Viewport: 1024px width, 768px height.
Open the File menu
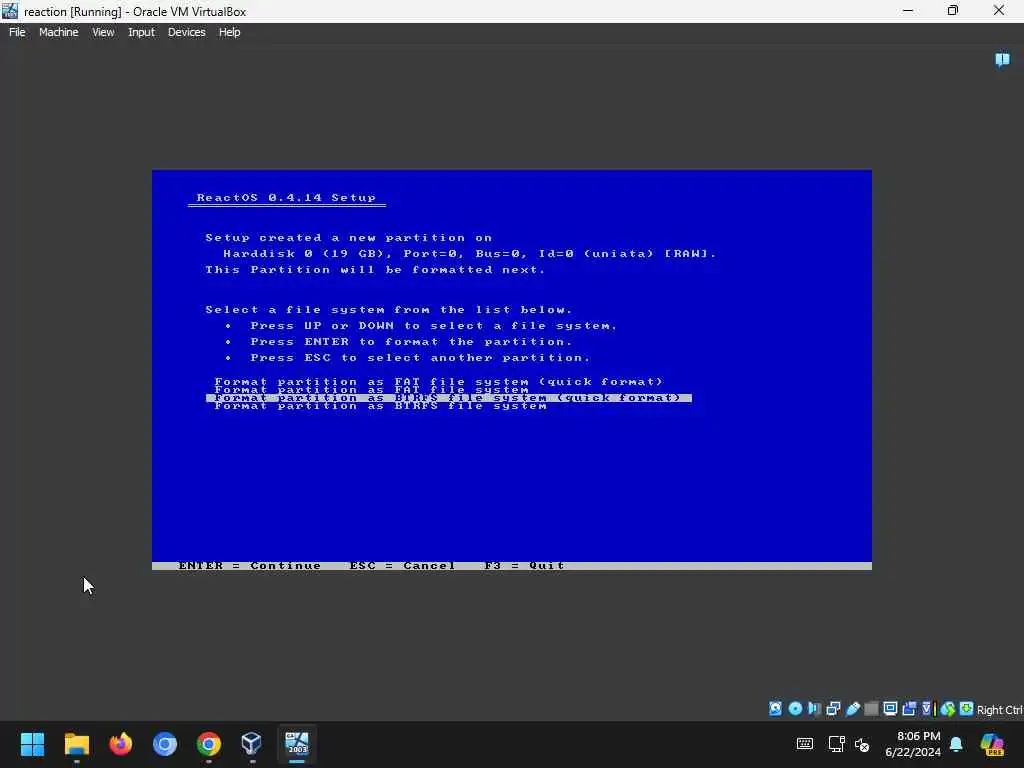point(17,32)
